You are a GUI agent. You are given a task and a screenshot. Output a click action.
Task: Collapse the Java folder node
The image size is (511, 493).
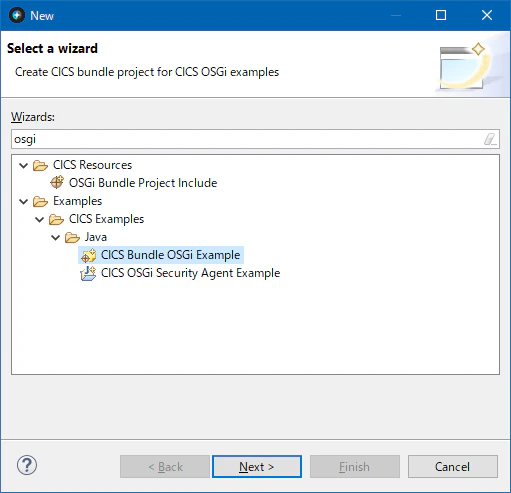[55, 237]
